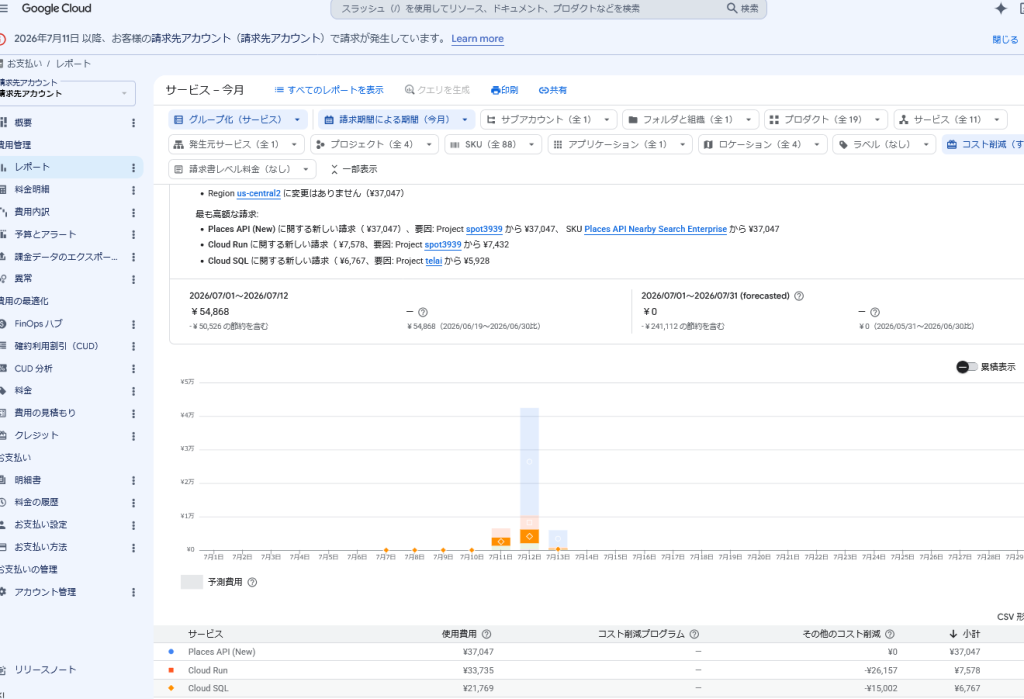Screen dimensions: 1024x699
Task: Click blue dot for Places API (New)
Action: point(171,652)
